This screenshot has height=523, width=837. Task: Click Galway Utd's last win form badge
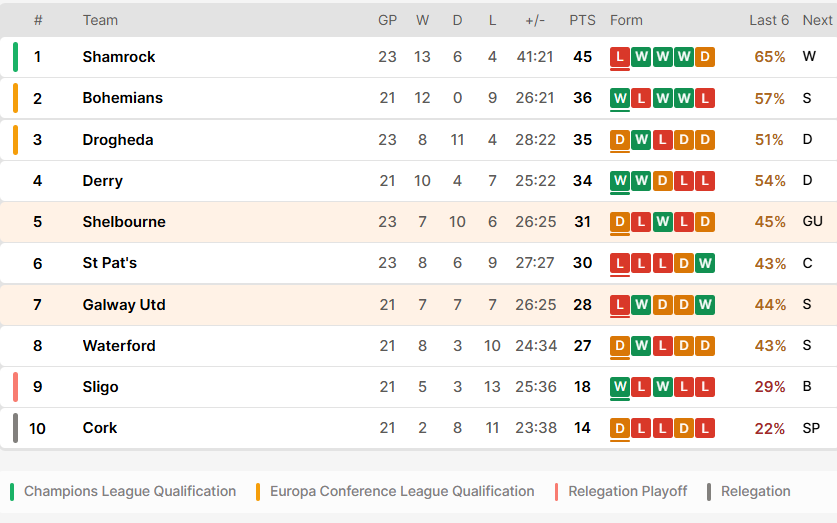[705, 305]
